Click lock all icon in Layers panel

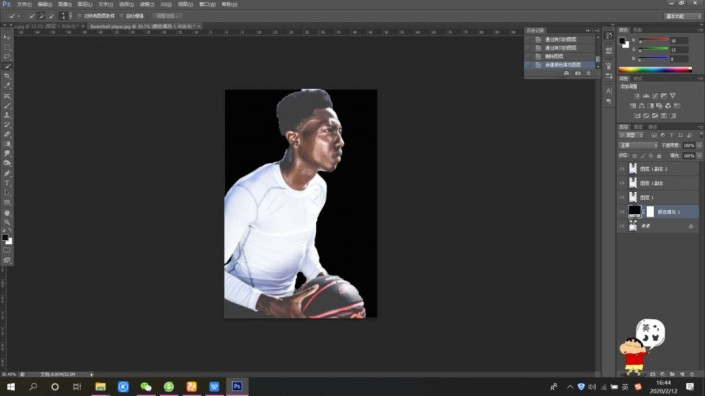[x=659, y=156]
